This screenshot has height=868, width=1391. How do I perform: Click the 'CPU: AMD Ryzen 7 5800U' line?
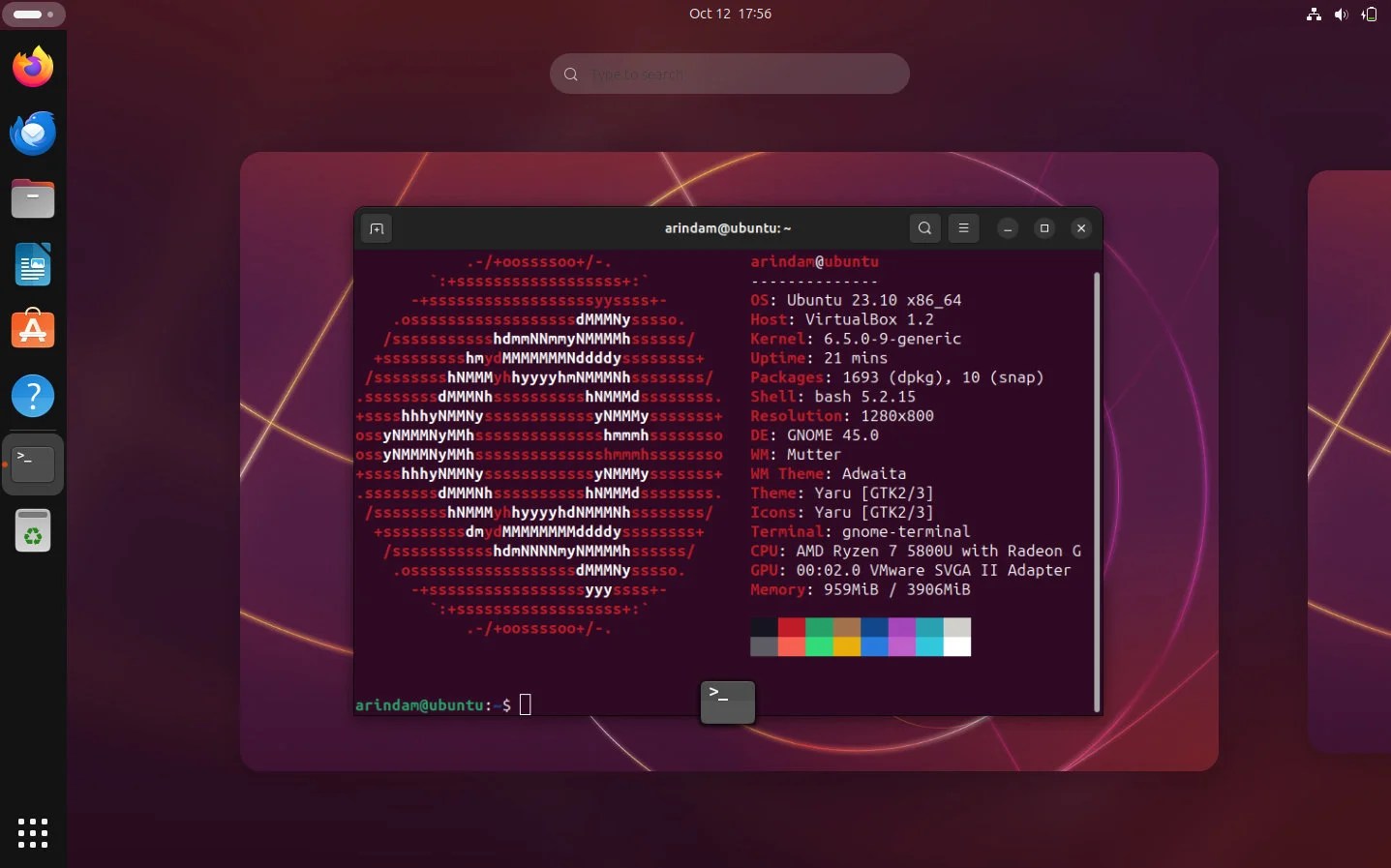pyautogui.click(x=916, y=552)
